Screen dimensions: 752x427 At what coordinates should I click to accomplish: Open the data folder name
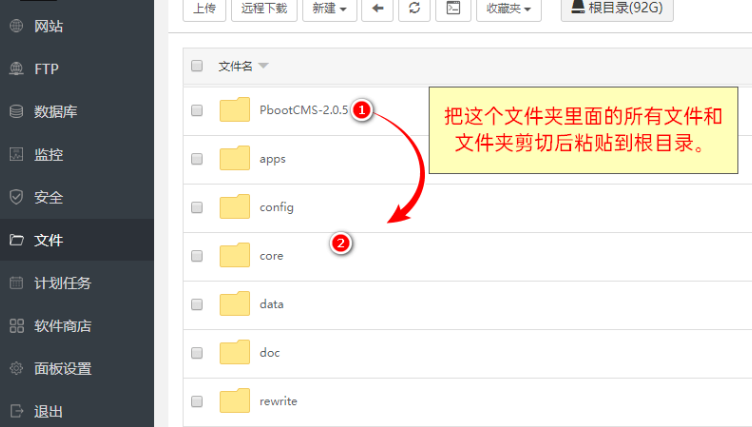(271, 304)
